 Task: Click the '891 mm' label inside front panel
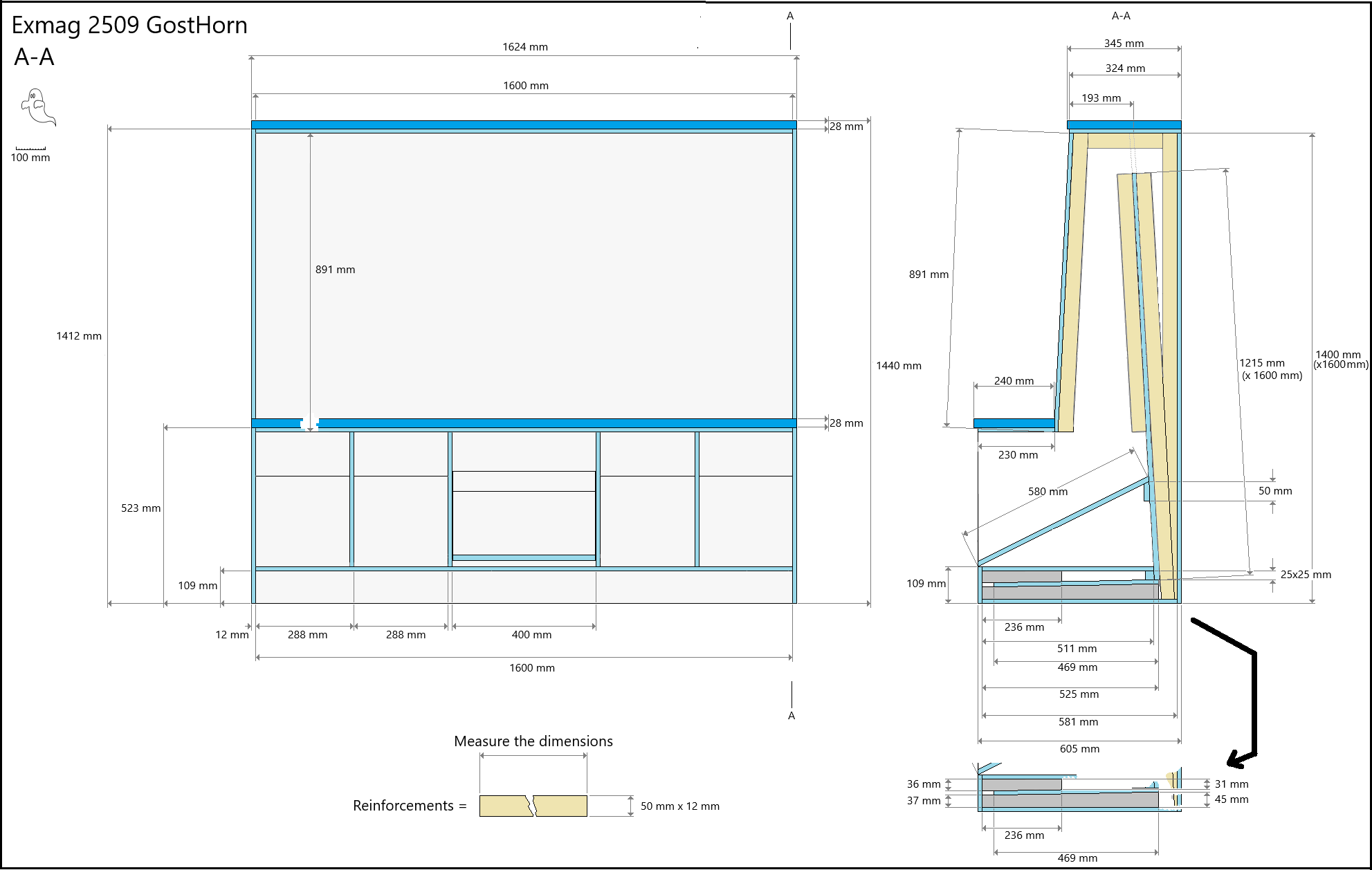[x=335, y=270]
